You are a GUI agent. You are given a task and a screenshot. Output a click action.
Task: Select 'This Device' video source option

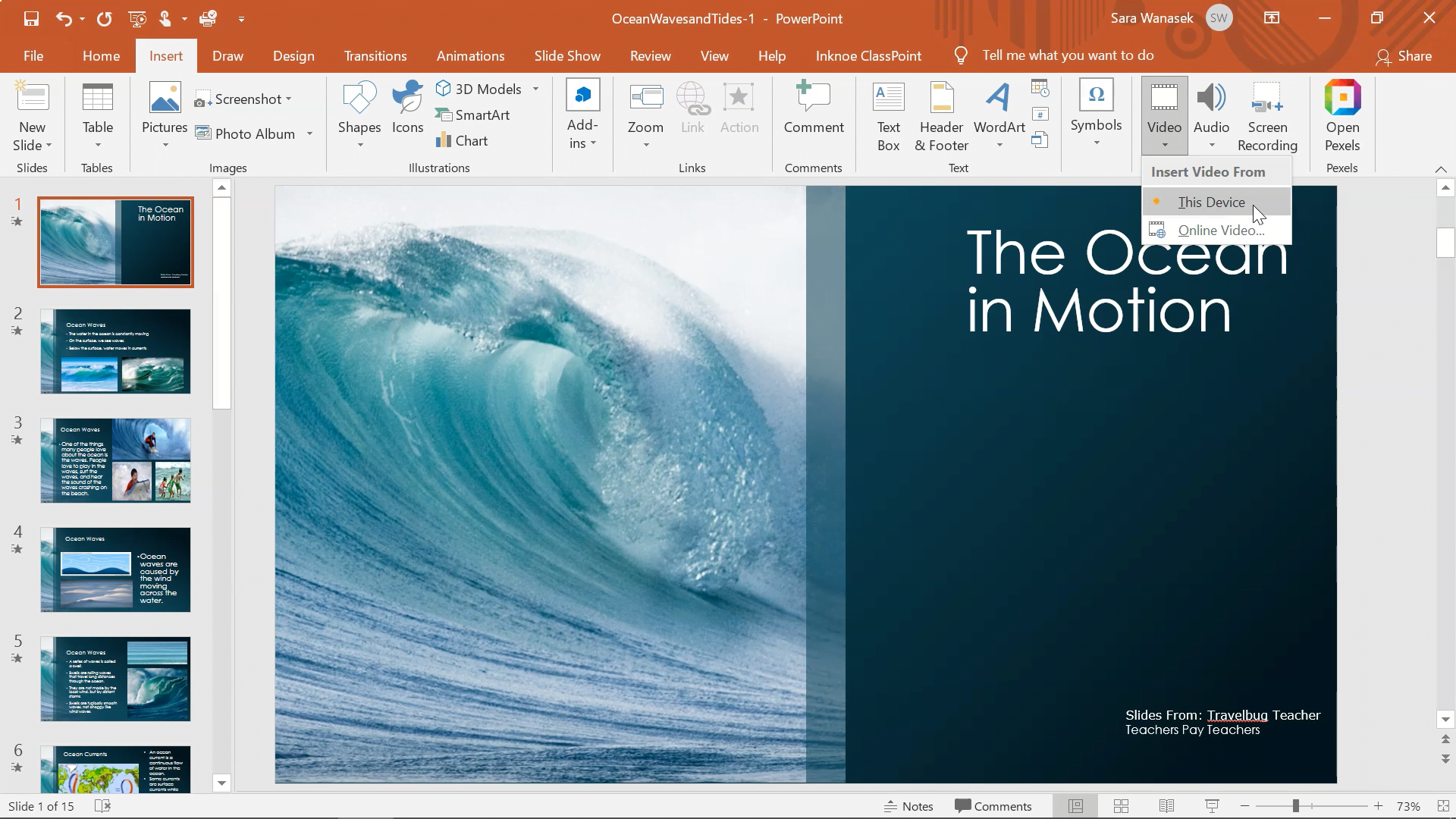(x=1212, y=202)
